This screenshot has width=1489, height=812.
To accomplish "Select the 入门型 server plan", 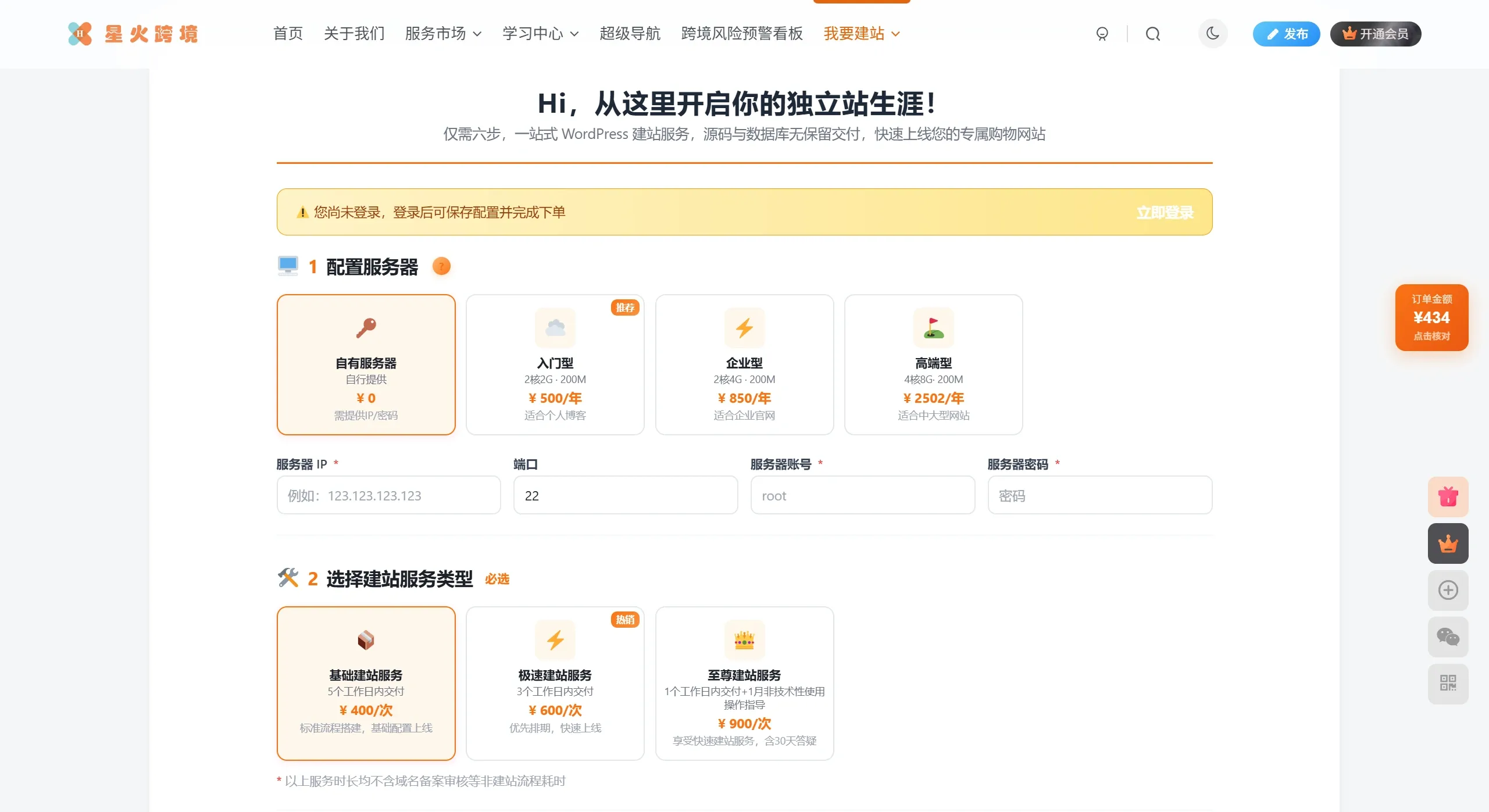I will [x=555, y=365].
